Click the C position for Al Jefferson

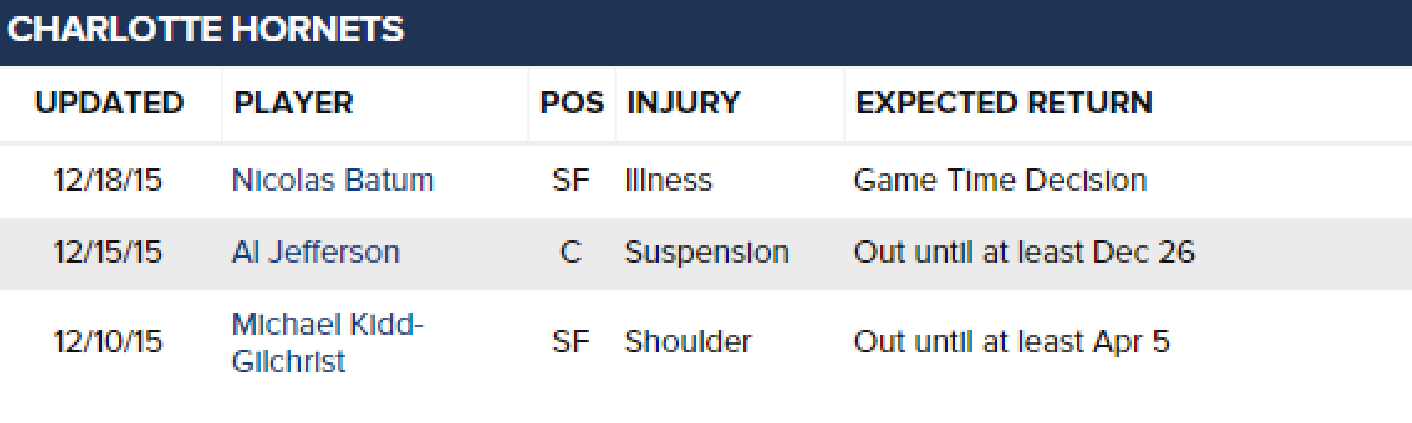coord(571,252)
